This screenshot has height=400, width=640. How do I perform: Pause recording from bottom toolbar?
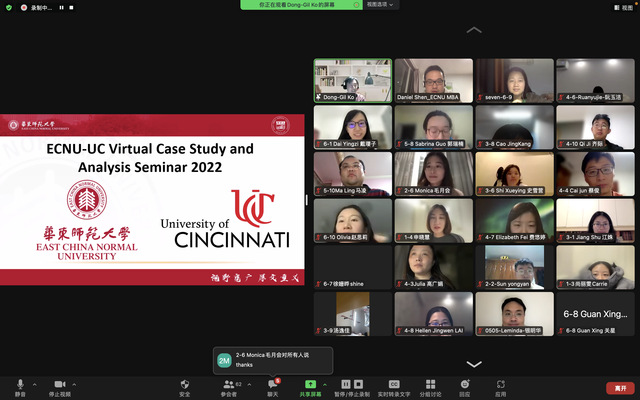346,384
